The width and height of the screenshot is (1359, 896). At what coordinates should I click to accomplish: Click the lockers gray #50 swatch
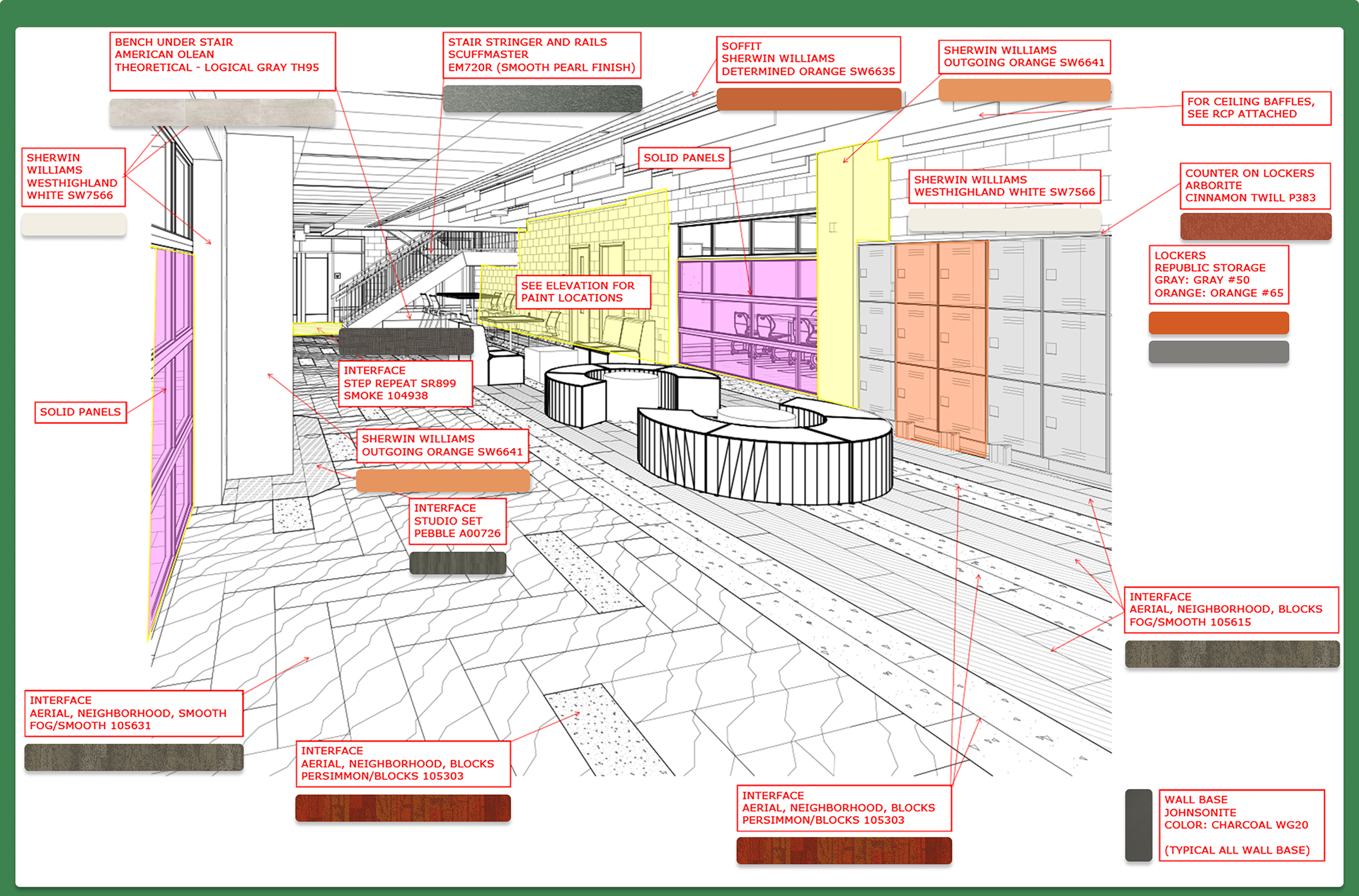pyautogui.click(x=1218, y=352)
